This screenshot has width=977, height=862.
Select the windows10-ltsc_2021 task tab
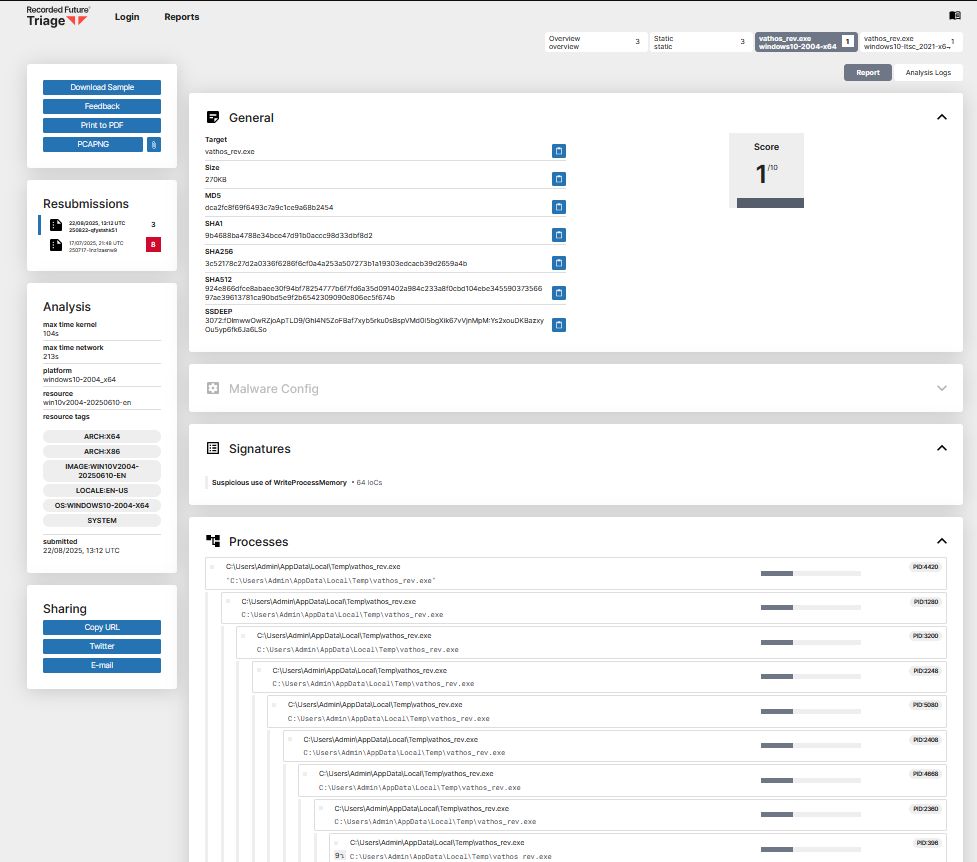910,42
